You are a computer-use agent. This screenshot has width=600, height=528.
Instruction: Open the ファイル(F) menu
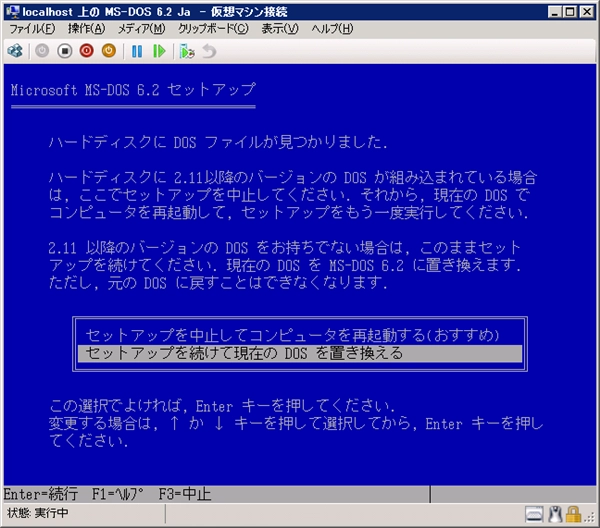tap(32, 29)
